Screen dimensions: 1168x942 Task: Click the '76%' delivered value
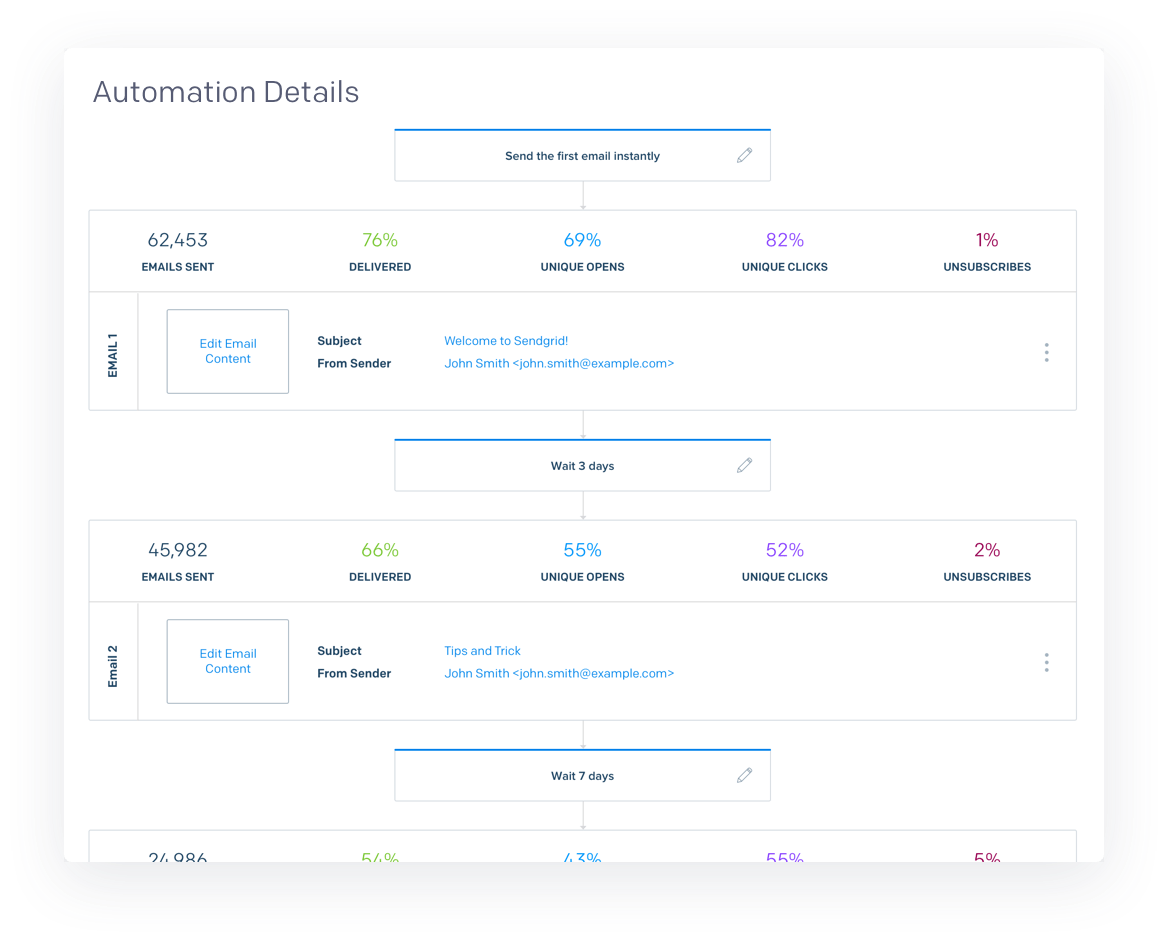[380, 240]
